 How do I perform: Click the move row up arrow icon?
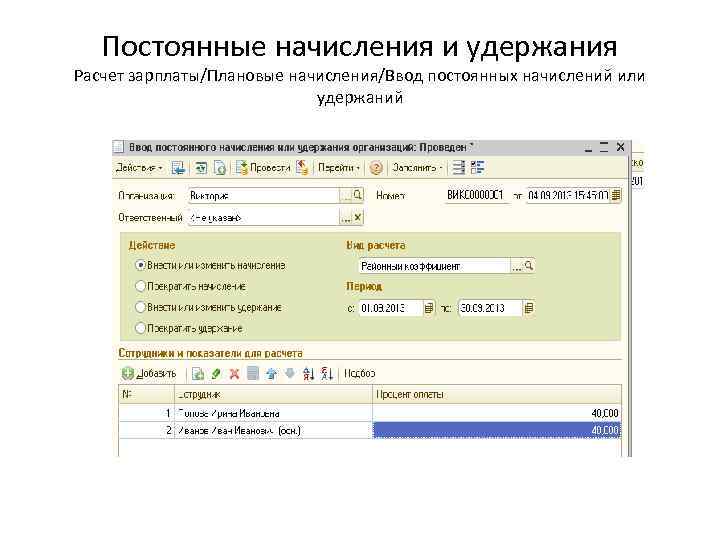[x=271, y=374]
